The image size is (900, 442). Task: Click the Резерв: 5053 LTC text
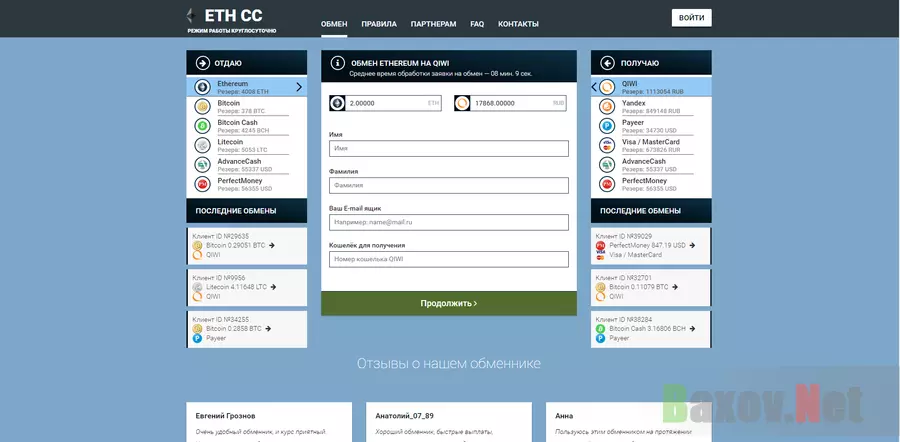[242, 150]
